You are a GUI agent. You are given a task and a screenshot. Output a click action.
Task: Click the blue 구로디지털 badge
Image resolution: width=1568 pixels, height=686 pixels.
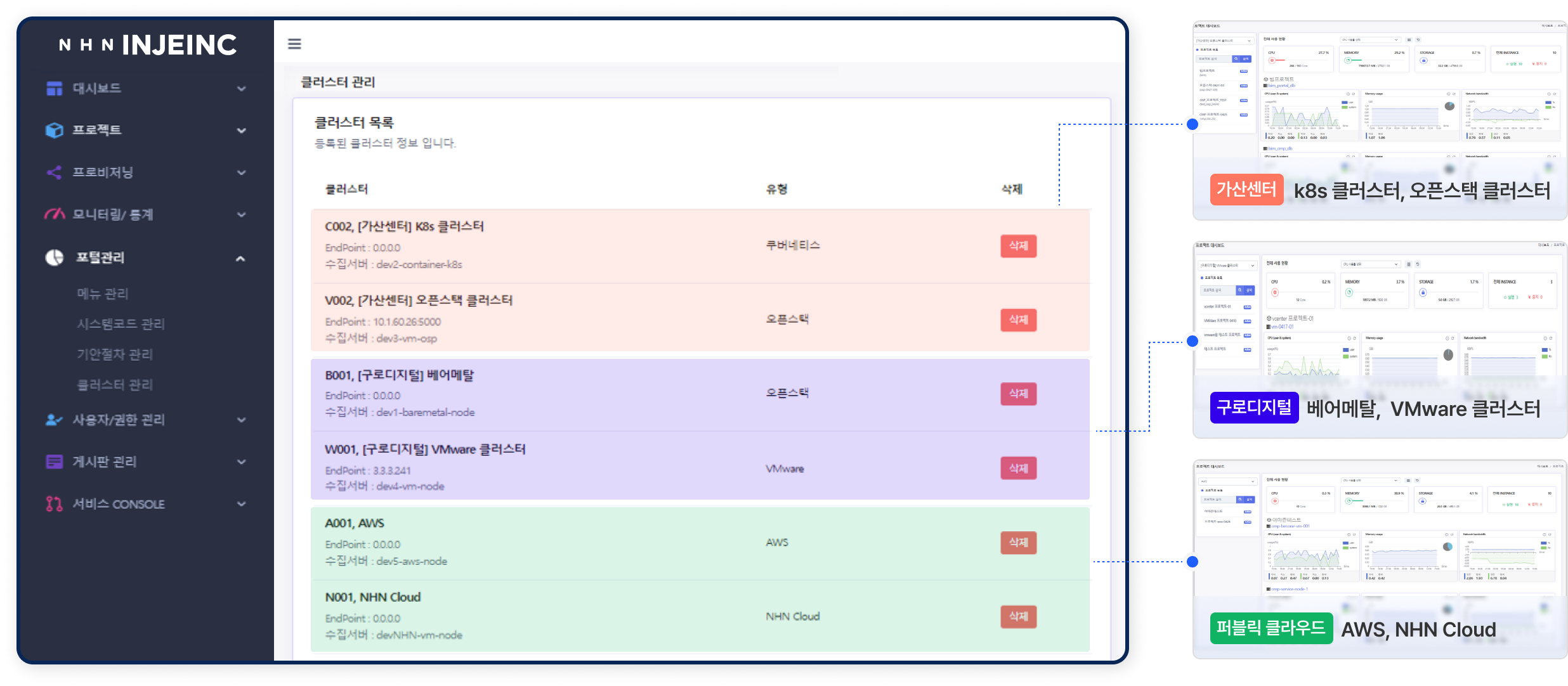pos(1254,407)
